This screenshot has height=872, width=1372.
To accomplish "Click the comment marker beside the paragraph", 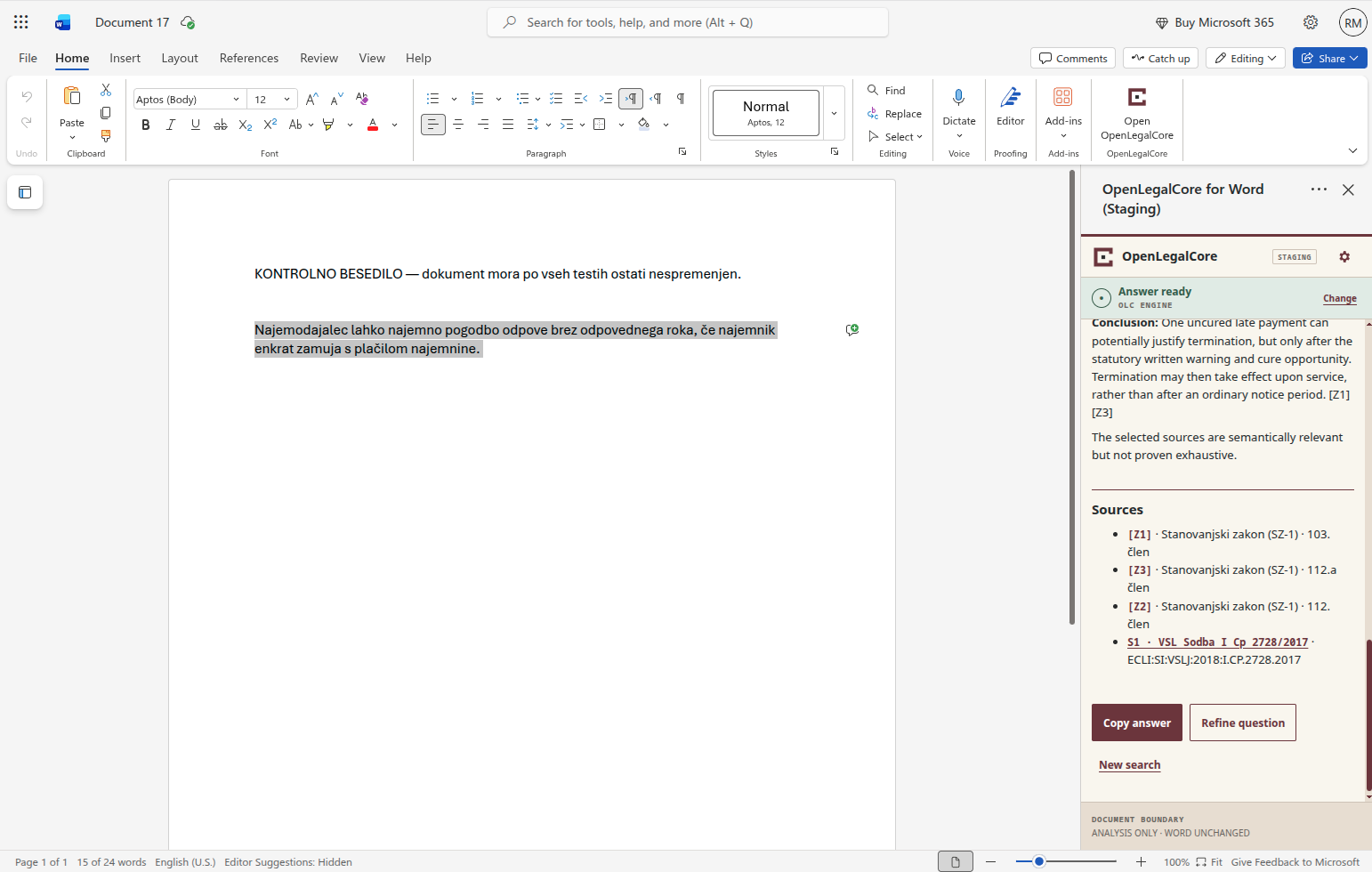I will pos(852,330).
